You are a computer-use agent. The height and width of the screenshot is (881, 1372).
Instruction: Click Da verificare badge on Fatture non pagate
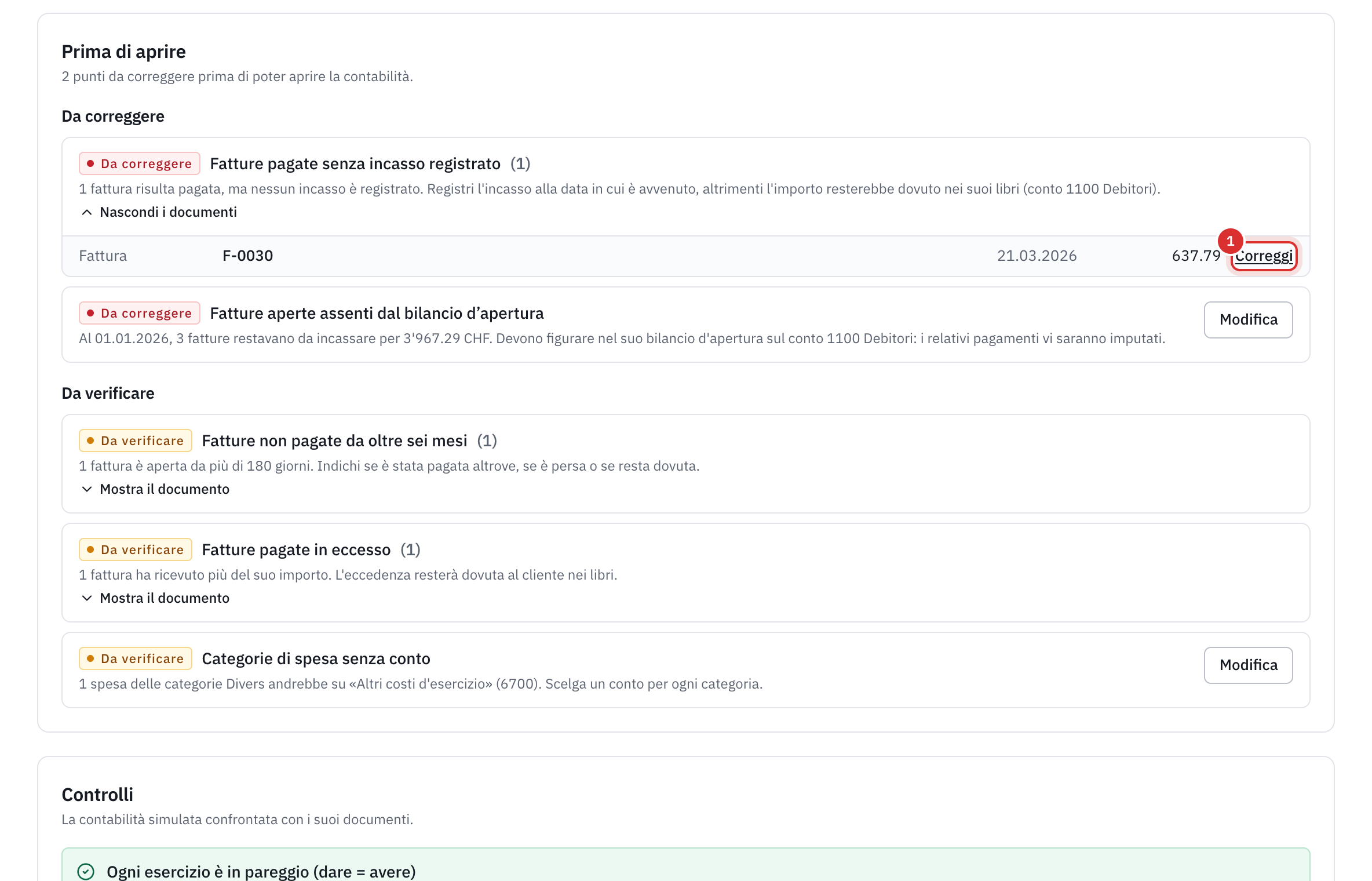tap(136, 441)
